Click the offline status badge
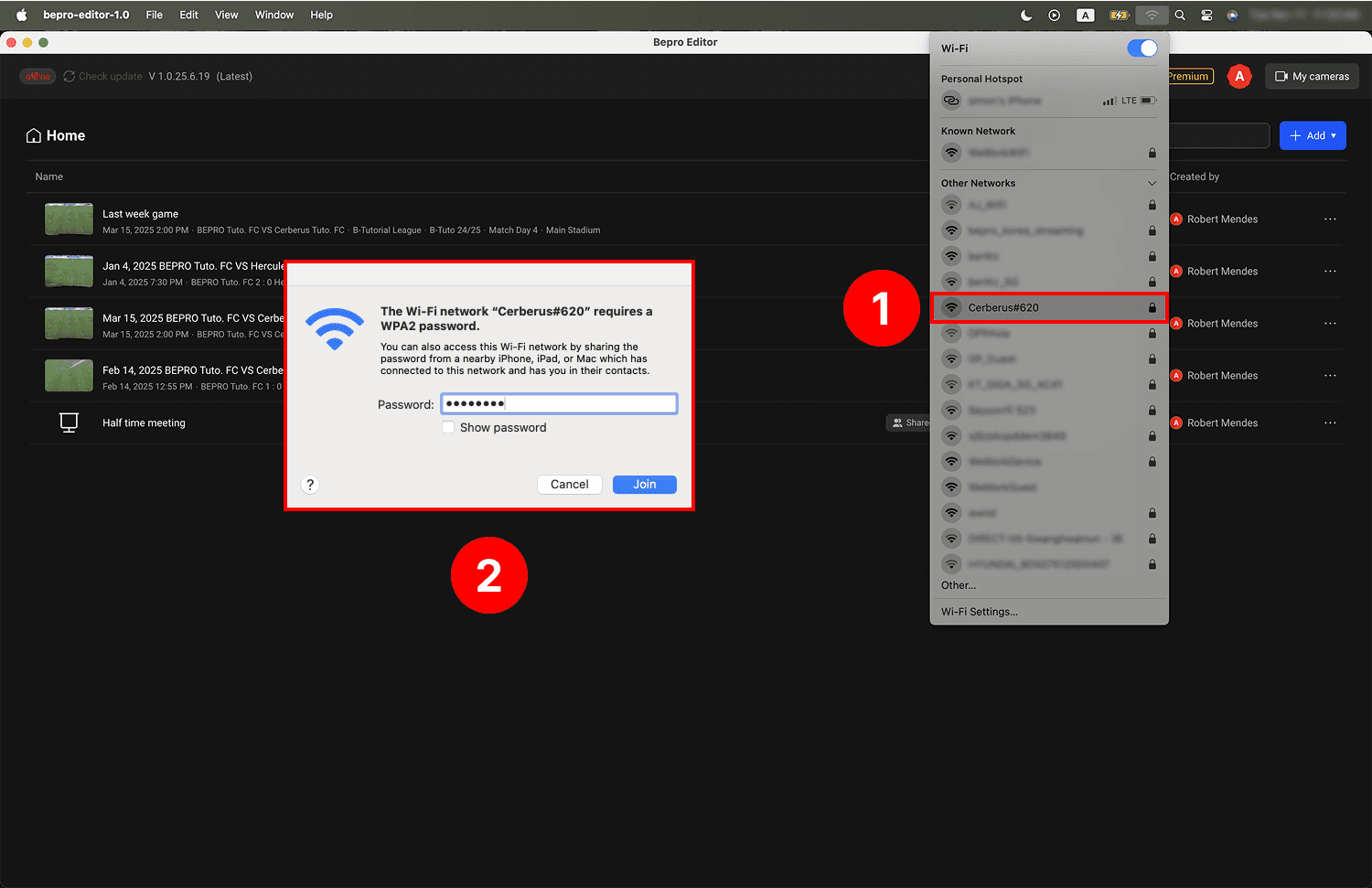The height and width of the screenshot is (888, 1372). tap(38, 76)
